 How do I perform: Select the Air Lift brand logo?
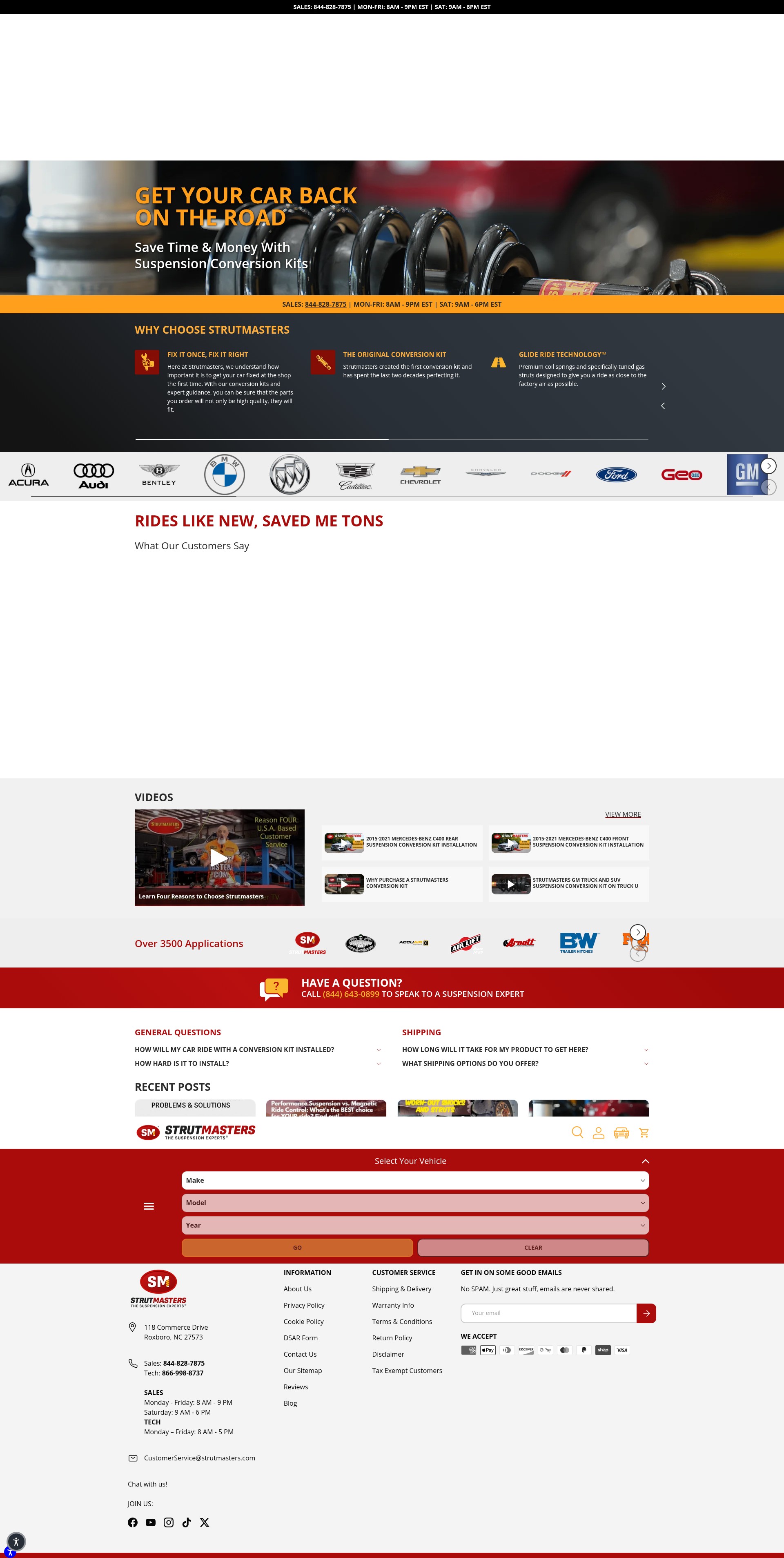pos(466,943)
